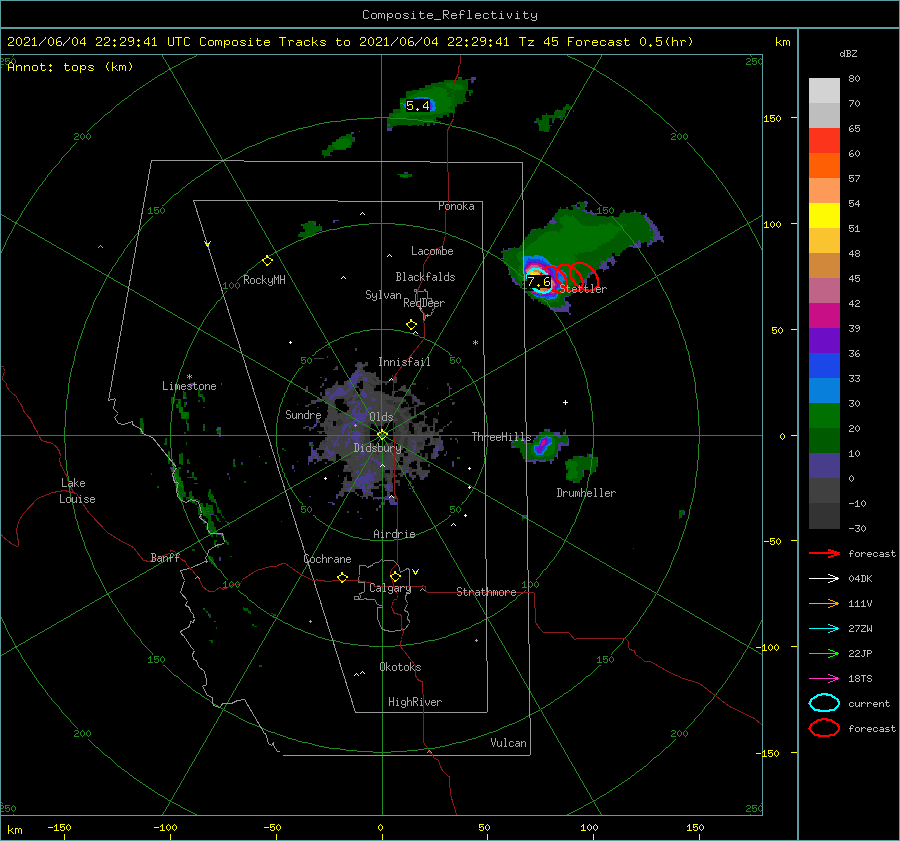Click the Lake Louise label
This screenshot has width=900, height=841.
tap(77, 491)
